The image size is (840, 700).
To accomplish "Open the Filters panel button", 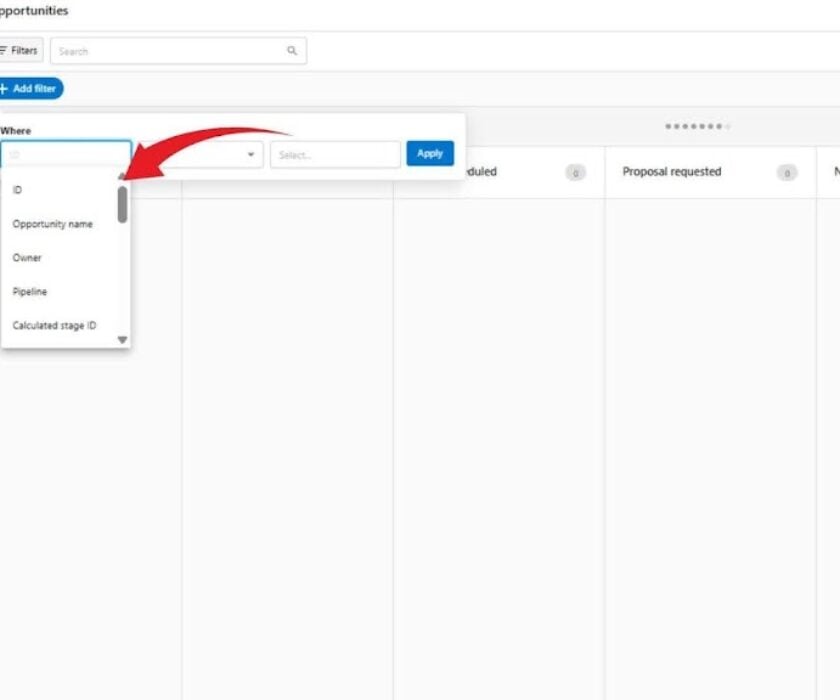I will click(20, 50).
